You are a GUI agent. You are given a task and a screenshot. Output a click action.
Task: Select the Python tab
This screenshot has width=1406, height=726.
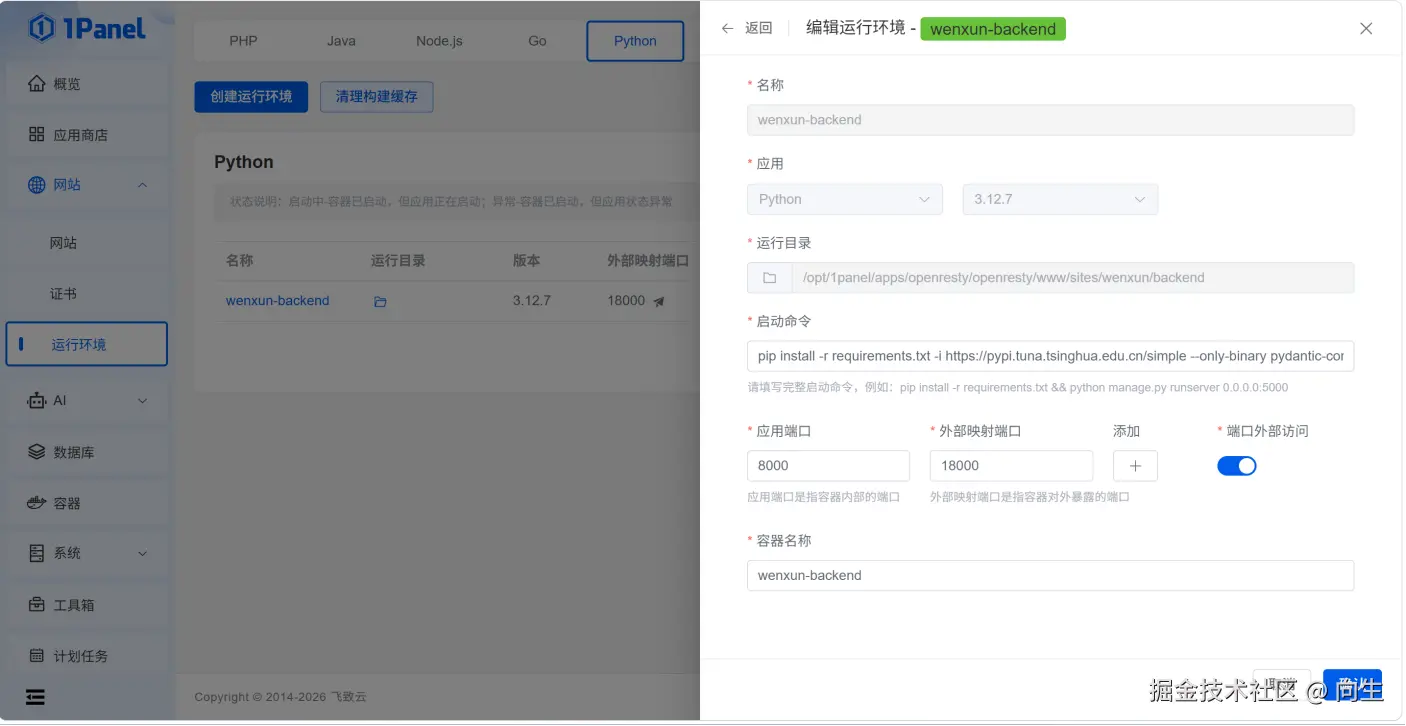(635, 41)
